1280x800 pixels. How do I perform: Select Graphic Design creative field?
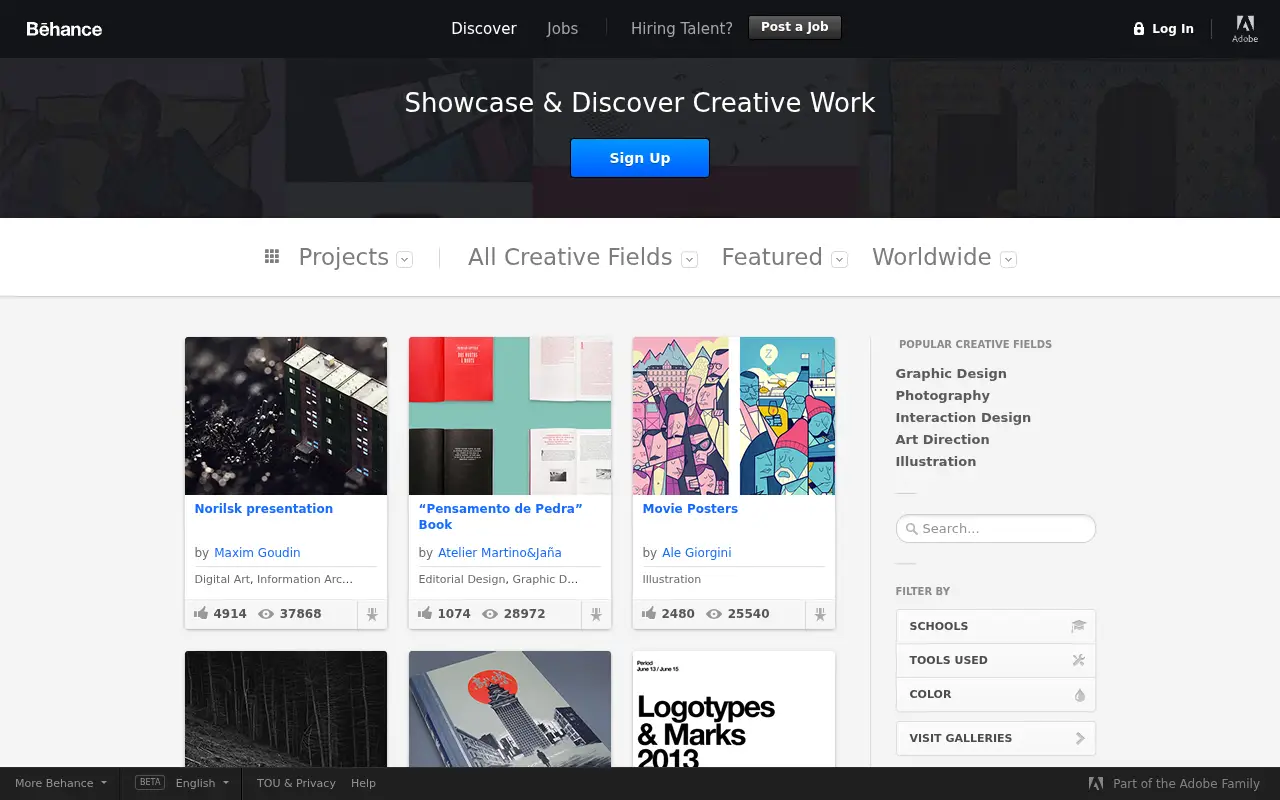click(951, 373)
